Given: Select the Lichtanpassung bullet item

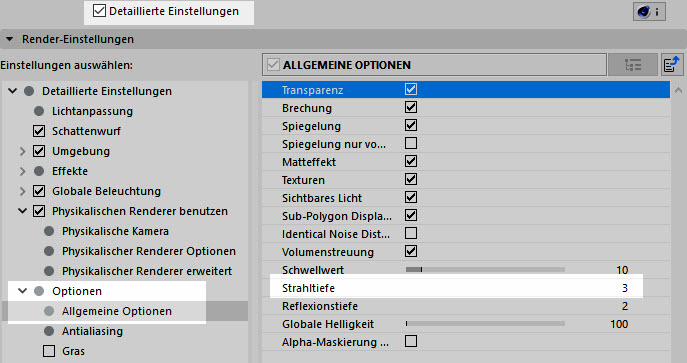Looking at the screenshot, I should [x=92, y=111].
